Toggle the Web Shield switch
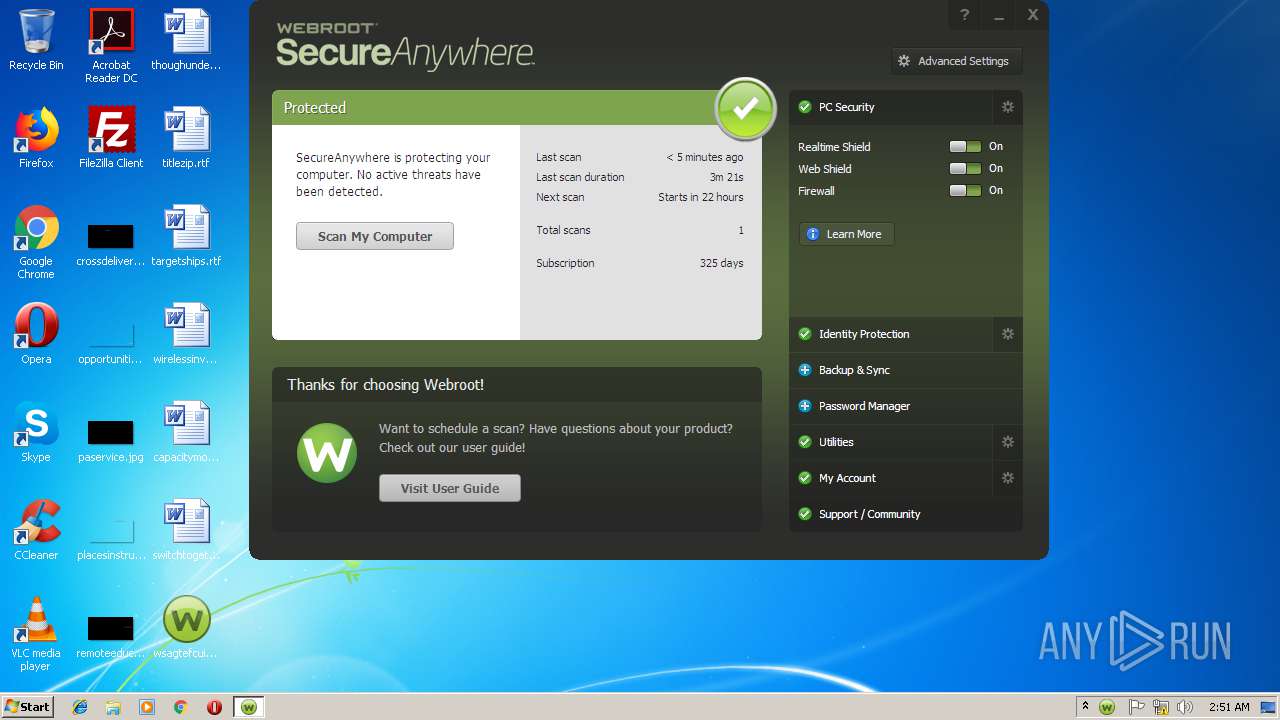The height and width of the screenshot is (720, 1280). coord(965,169)
